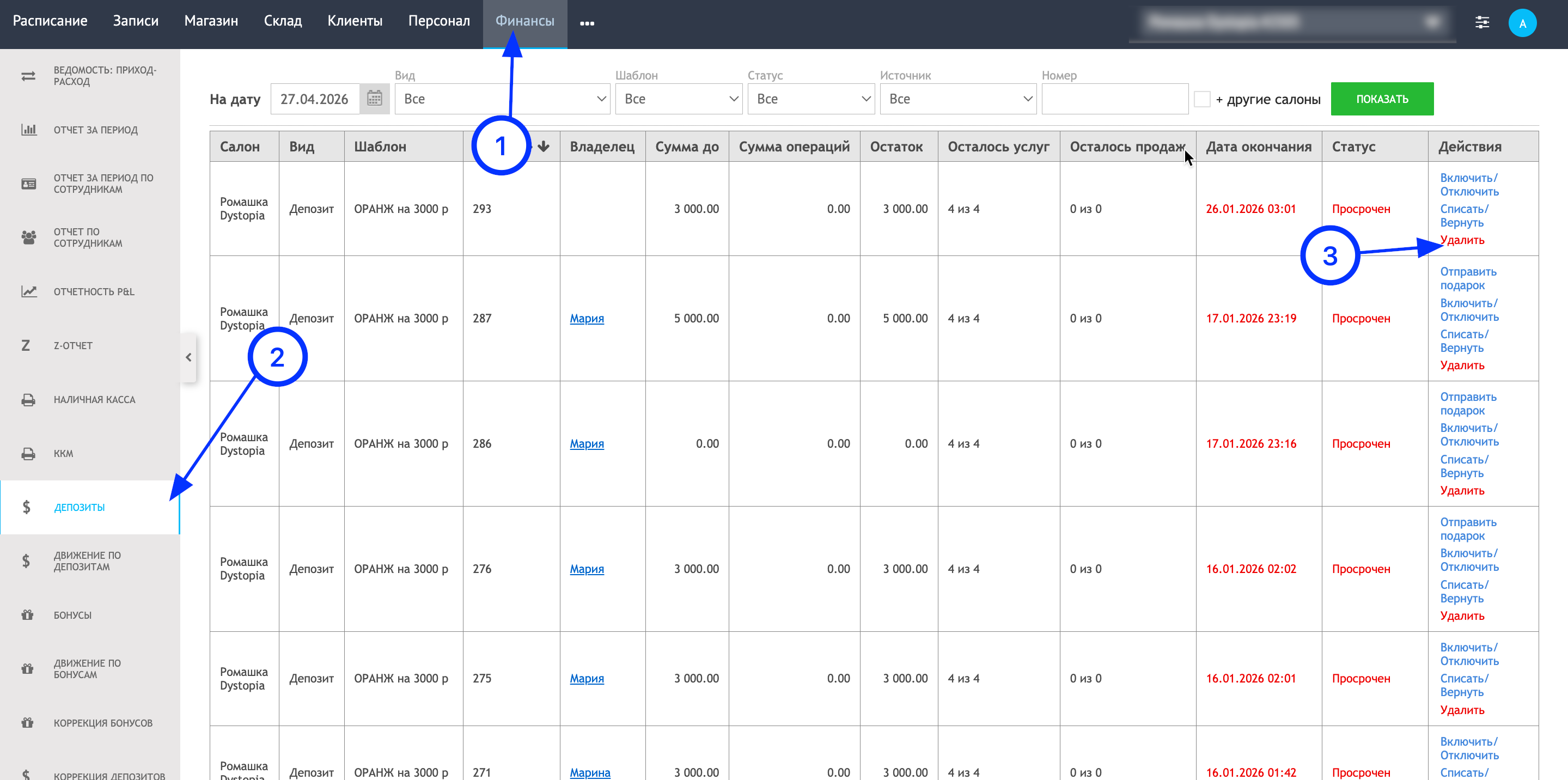The image size is (1568, 780).
Task: Open the blurred salon selector dropdown in header
Action: coord(1292,22)
